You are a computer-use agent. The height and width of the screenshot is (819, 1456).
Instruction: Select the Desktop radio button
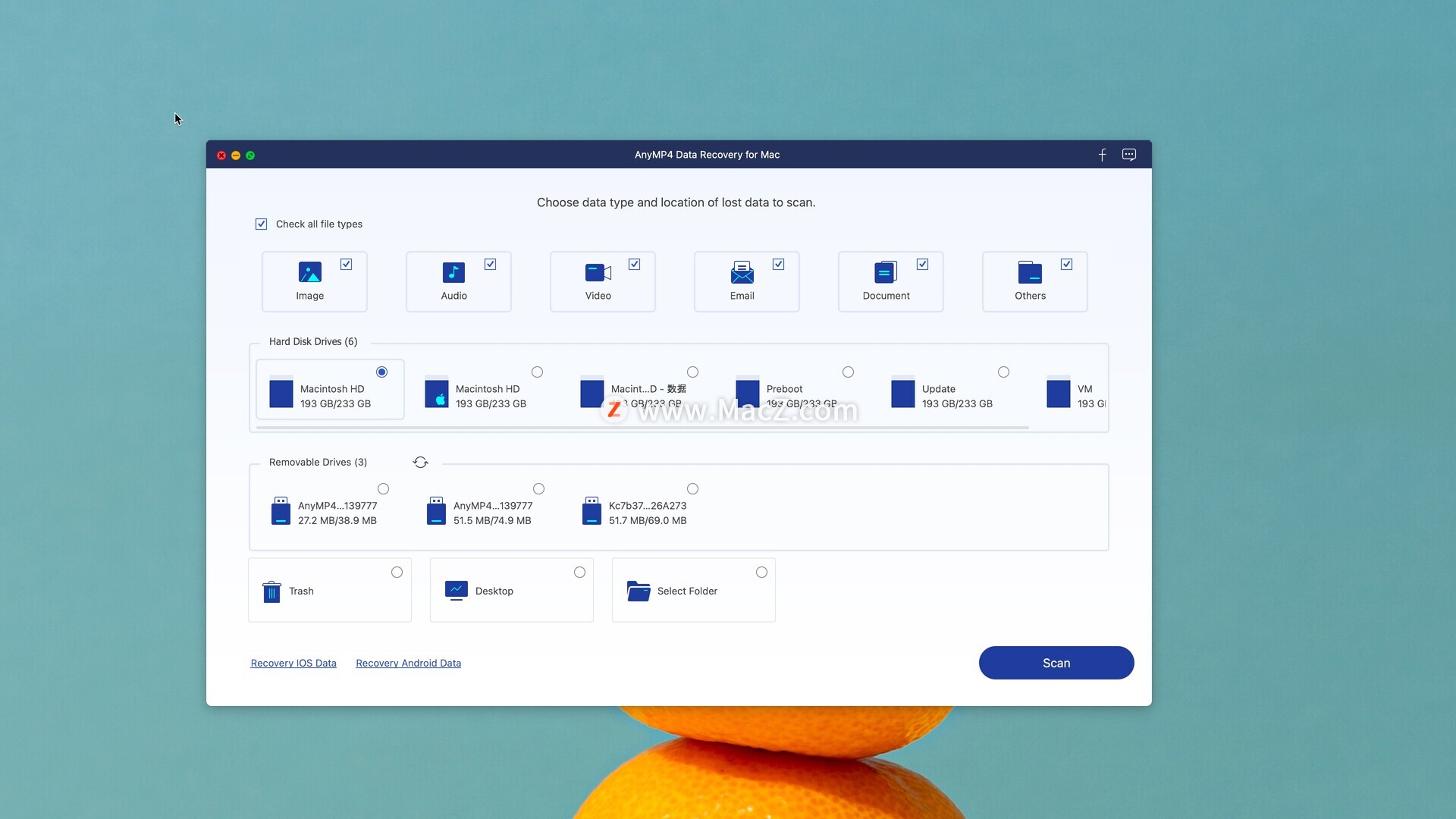[579, 572]
